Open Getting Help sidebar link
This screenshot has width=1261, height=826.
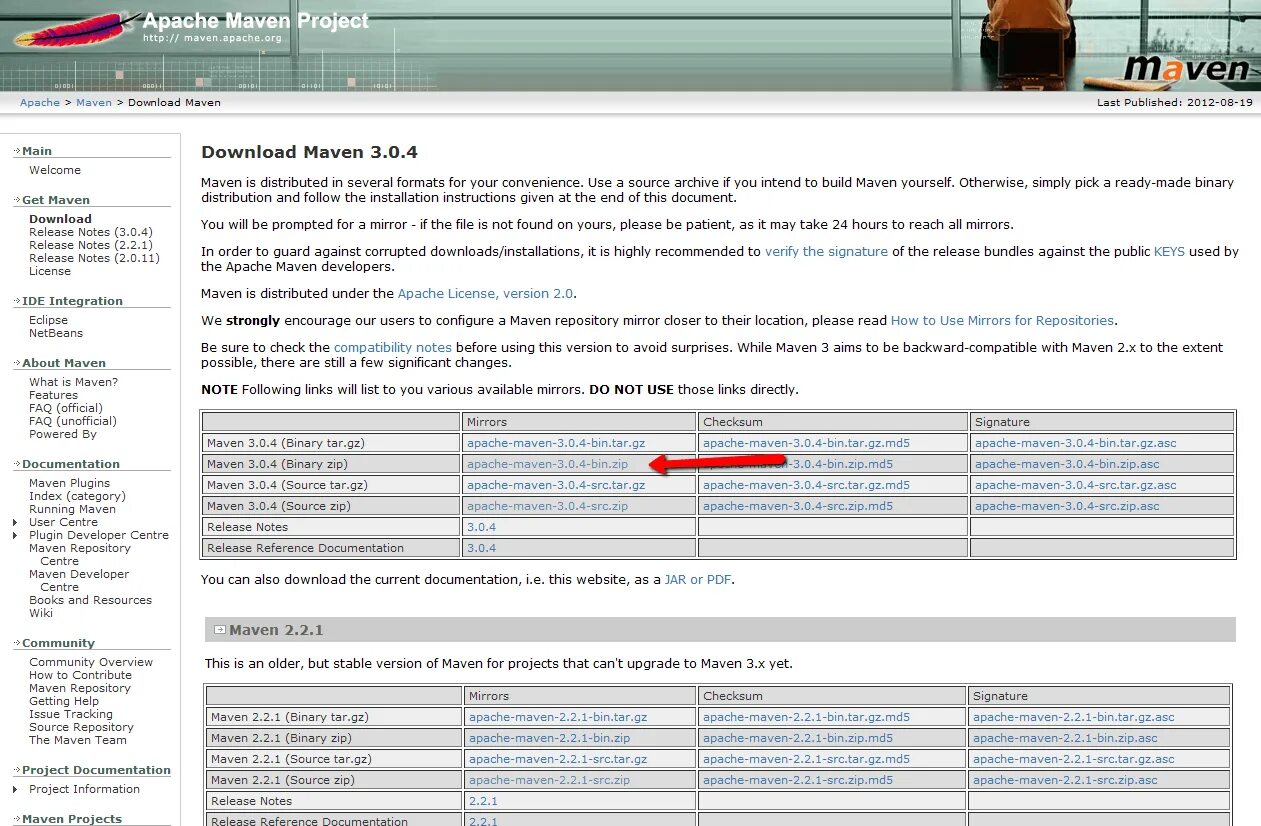pyautogui.click(x=64, y=701)
